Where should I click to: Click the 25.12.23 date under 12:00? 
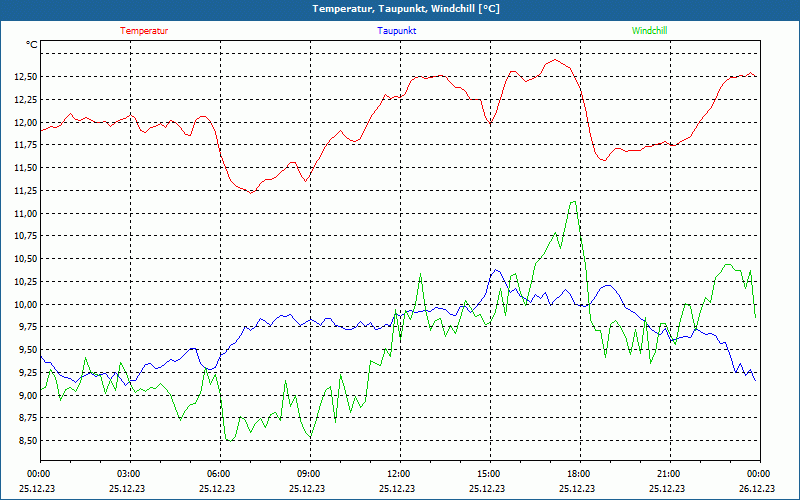(397, 488)
